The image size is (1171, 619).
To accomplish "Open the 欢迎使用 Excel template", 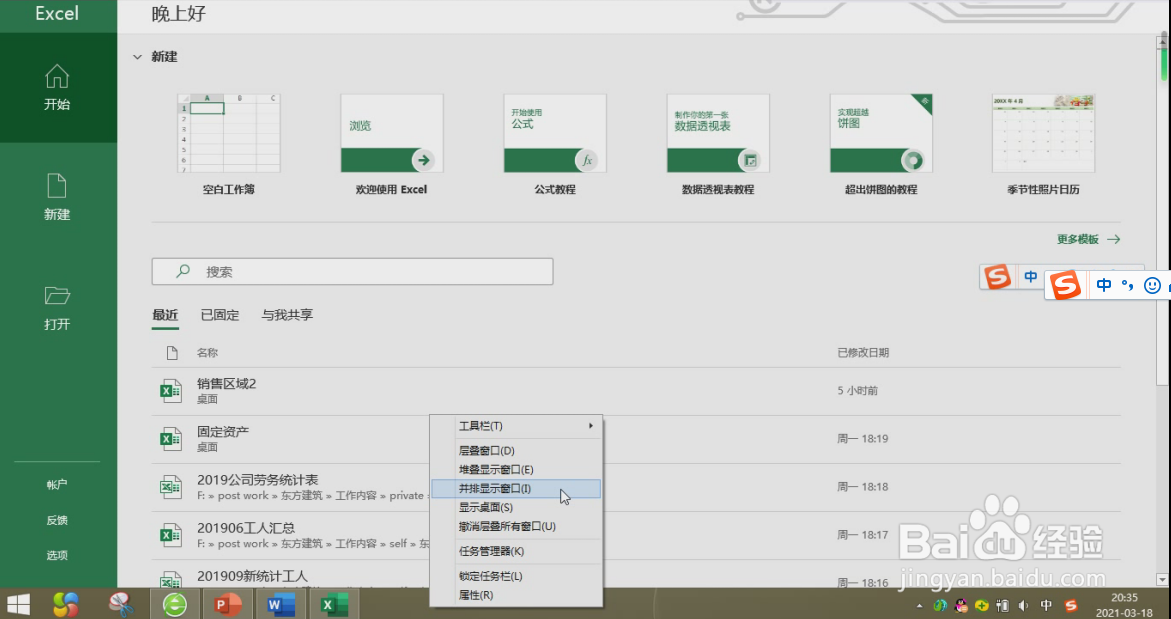I will tap(392, 144).
